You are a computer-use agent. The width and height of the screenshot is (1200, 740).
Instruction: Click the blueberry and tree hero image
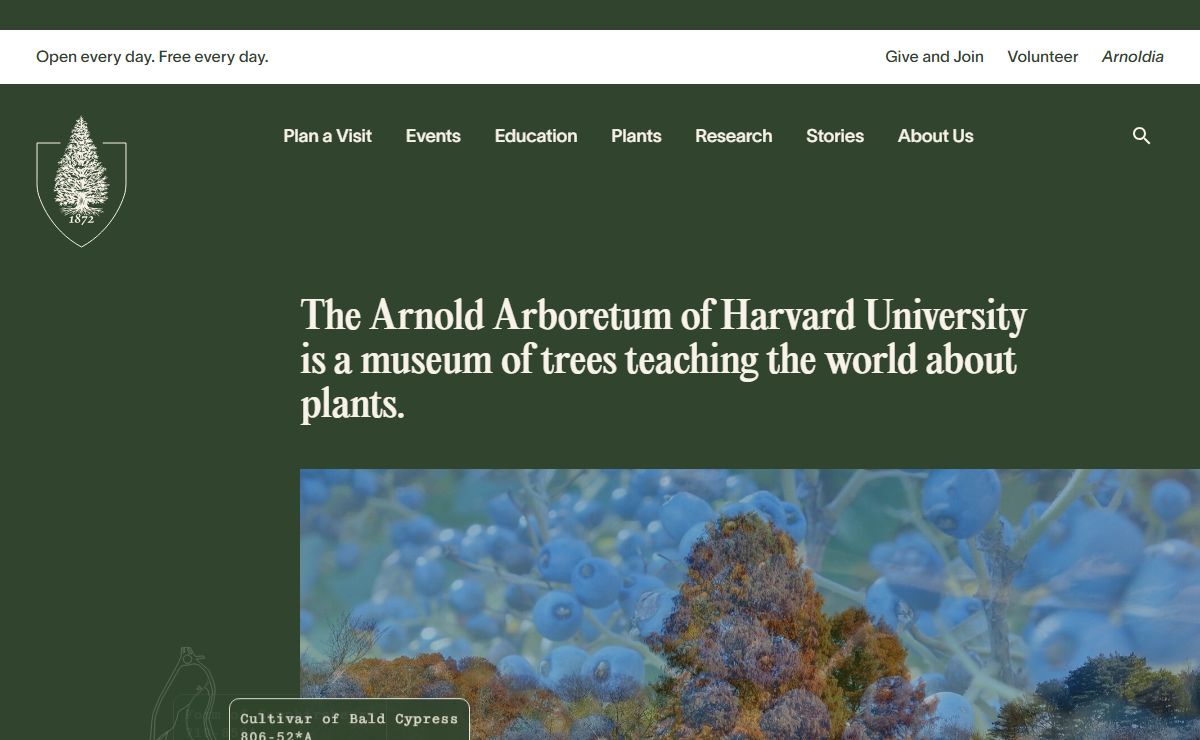tap(750, 604)
